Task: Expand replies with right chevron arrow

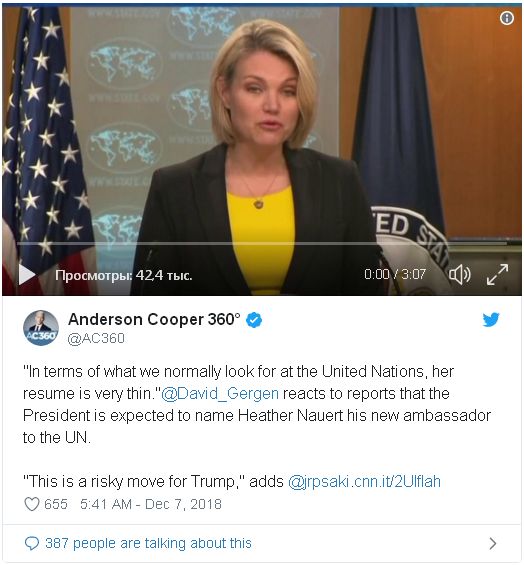Action: 493,543
